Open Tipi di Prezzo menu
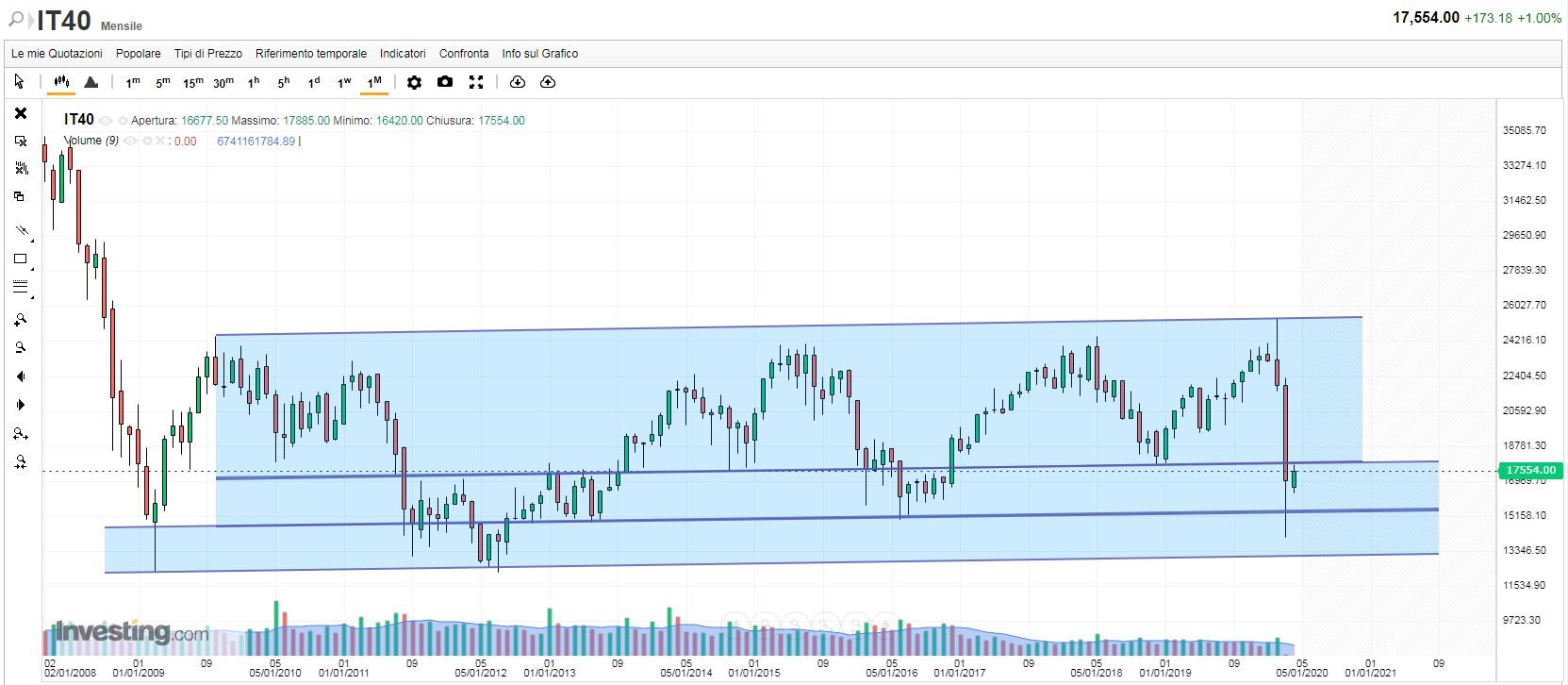This screenshot has width=1568, height=685. coord(208,54)
